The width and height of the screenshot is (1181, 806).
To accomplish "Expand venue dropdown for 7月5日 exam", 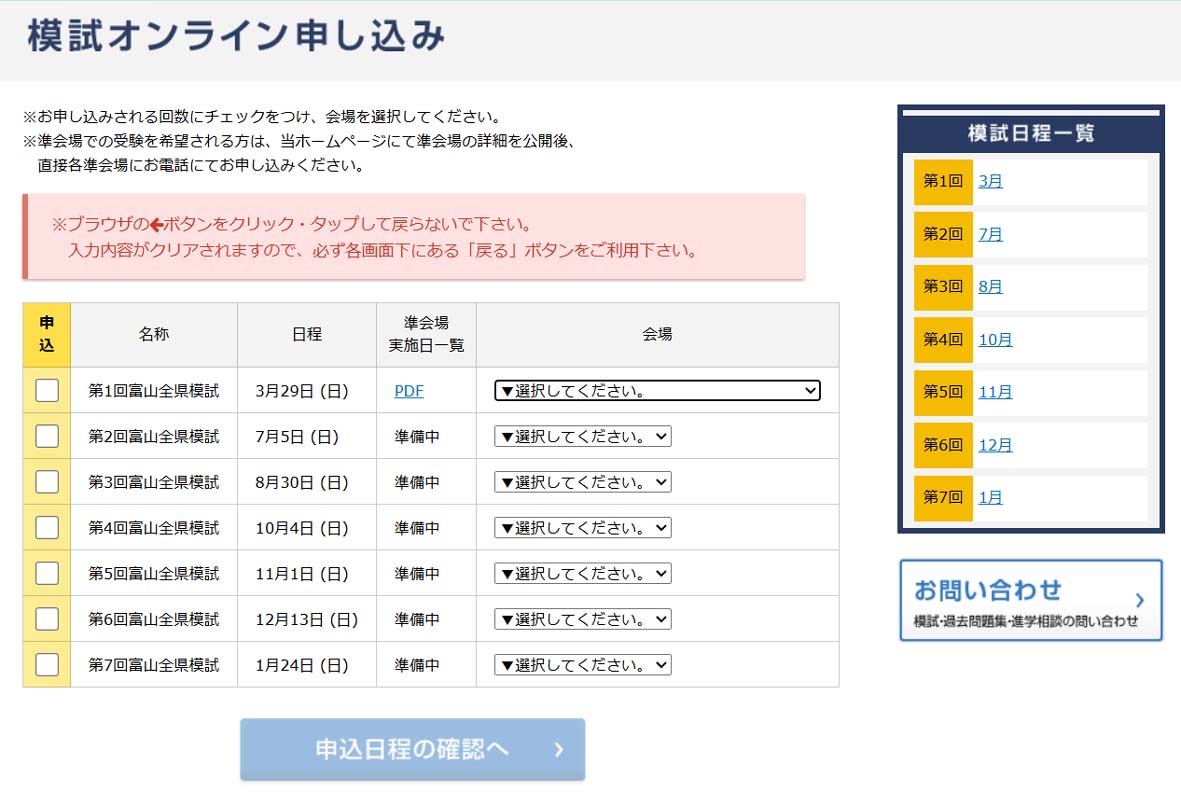I will pyautogui.click(x=582, y=437).
